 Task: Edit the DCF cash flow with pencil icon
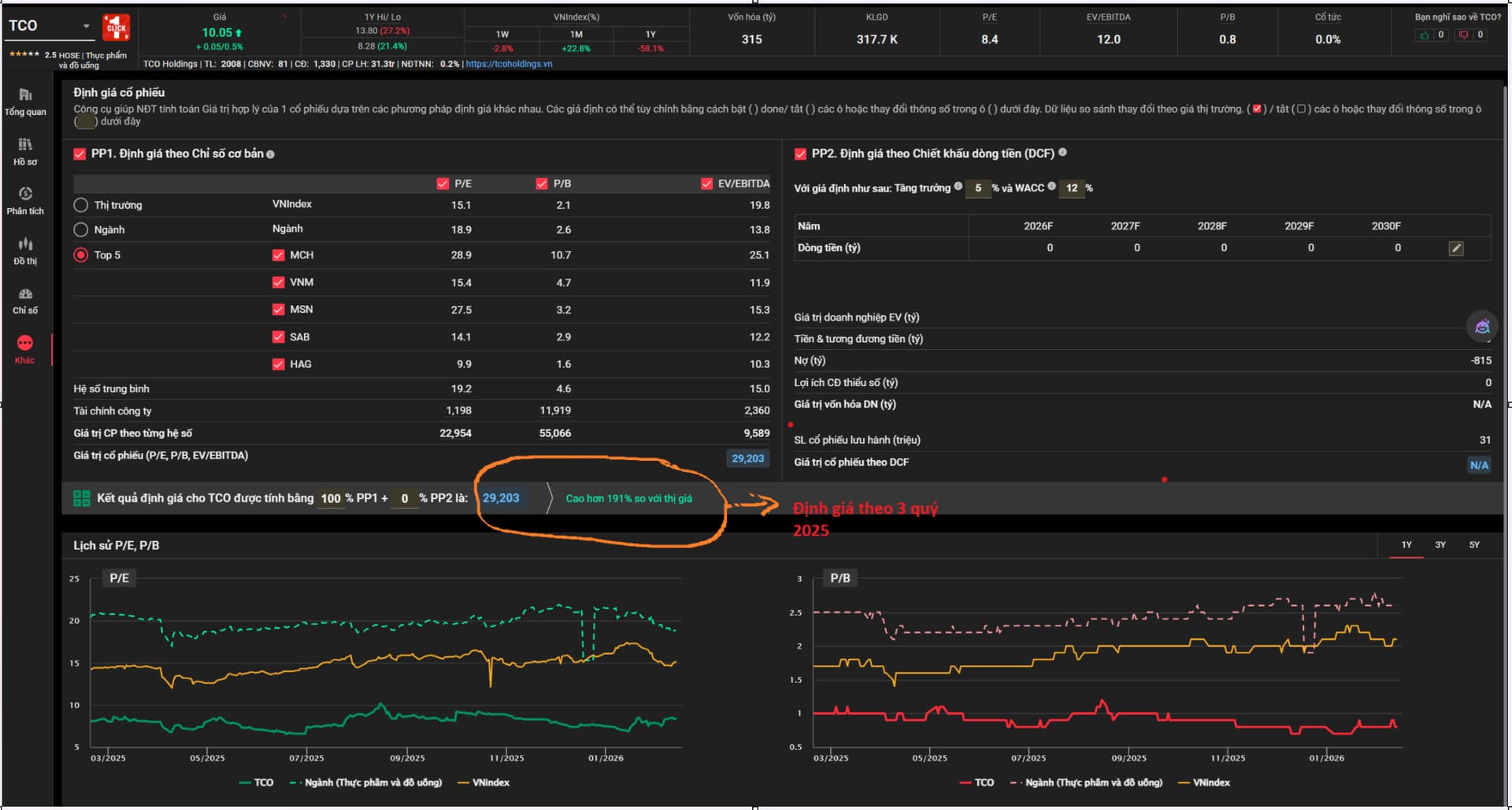coord(1456,248)
